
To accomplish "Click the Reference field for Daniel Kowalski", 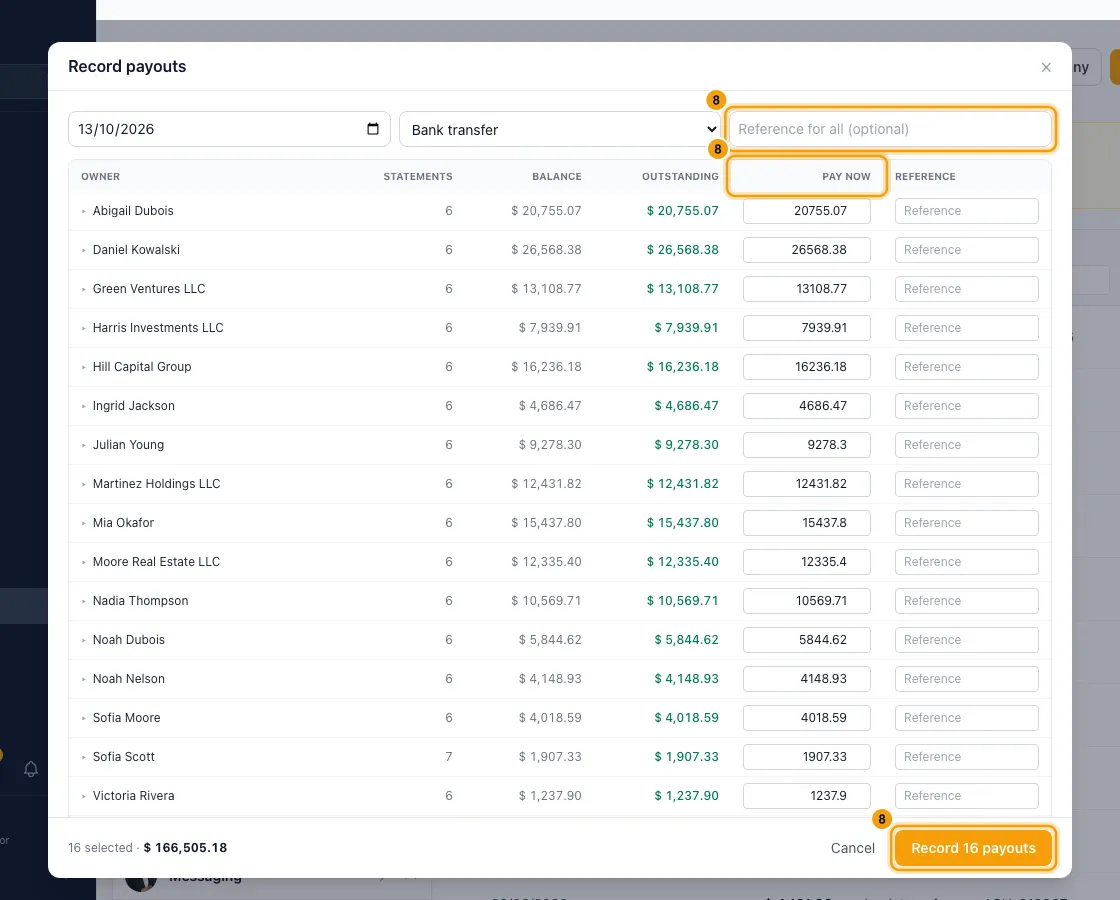I will [966, 250].
